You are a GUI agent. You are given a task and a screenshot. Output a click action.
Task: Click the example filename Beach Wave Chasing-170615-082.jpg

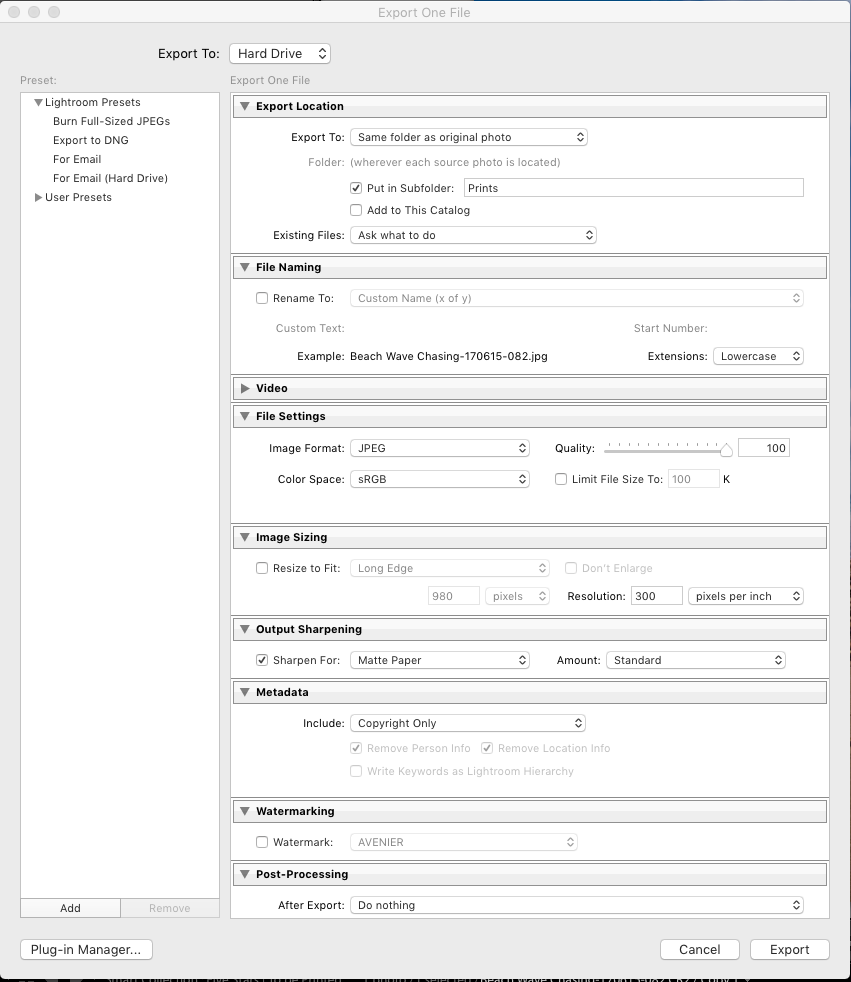coord(448,356)
